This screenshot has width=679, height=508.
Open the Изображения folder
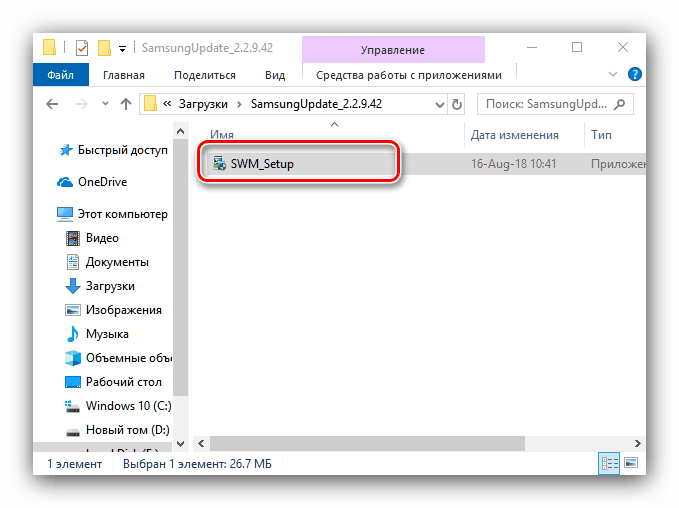tap(124, 310)
